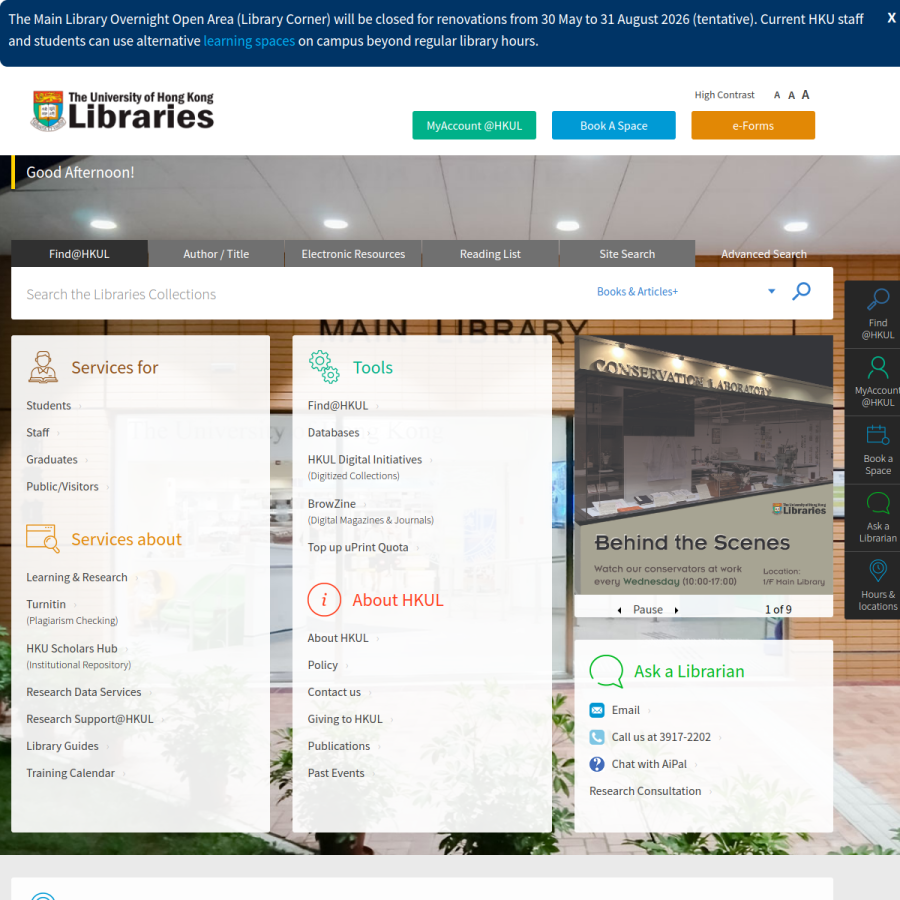Click the question mark icon beside AiPal
900x900 pixels.
pos(596,764)
